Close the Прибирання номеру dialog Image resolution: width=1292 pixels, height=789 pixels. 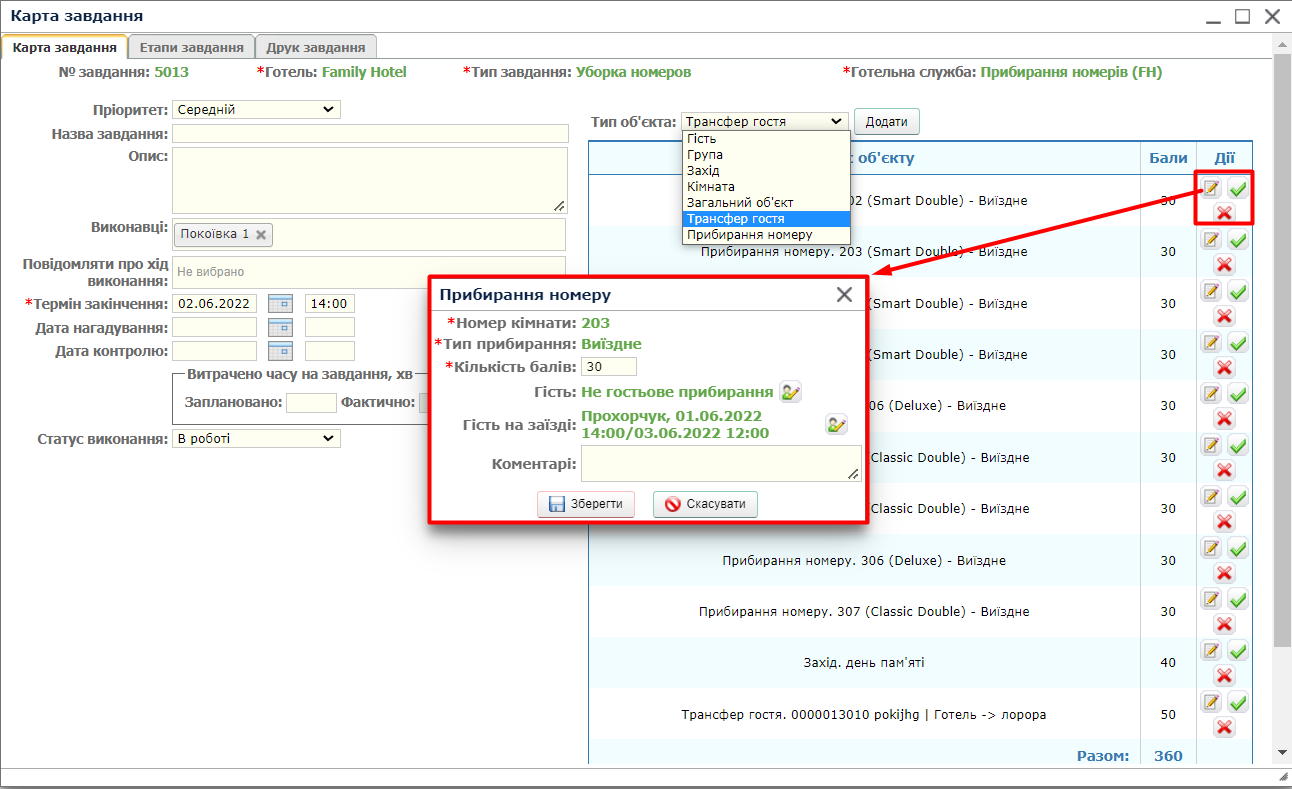click(845, 294)
